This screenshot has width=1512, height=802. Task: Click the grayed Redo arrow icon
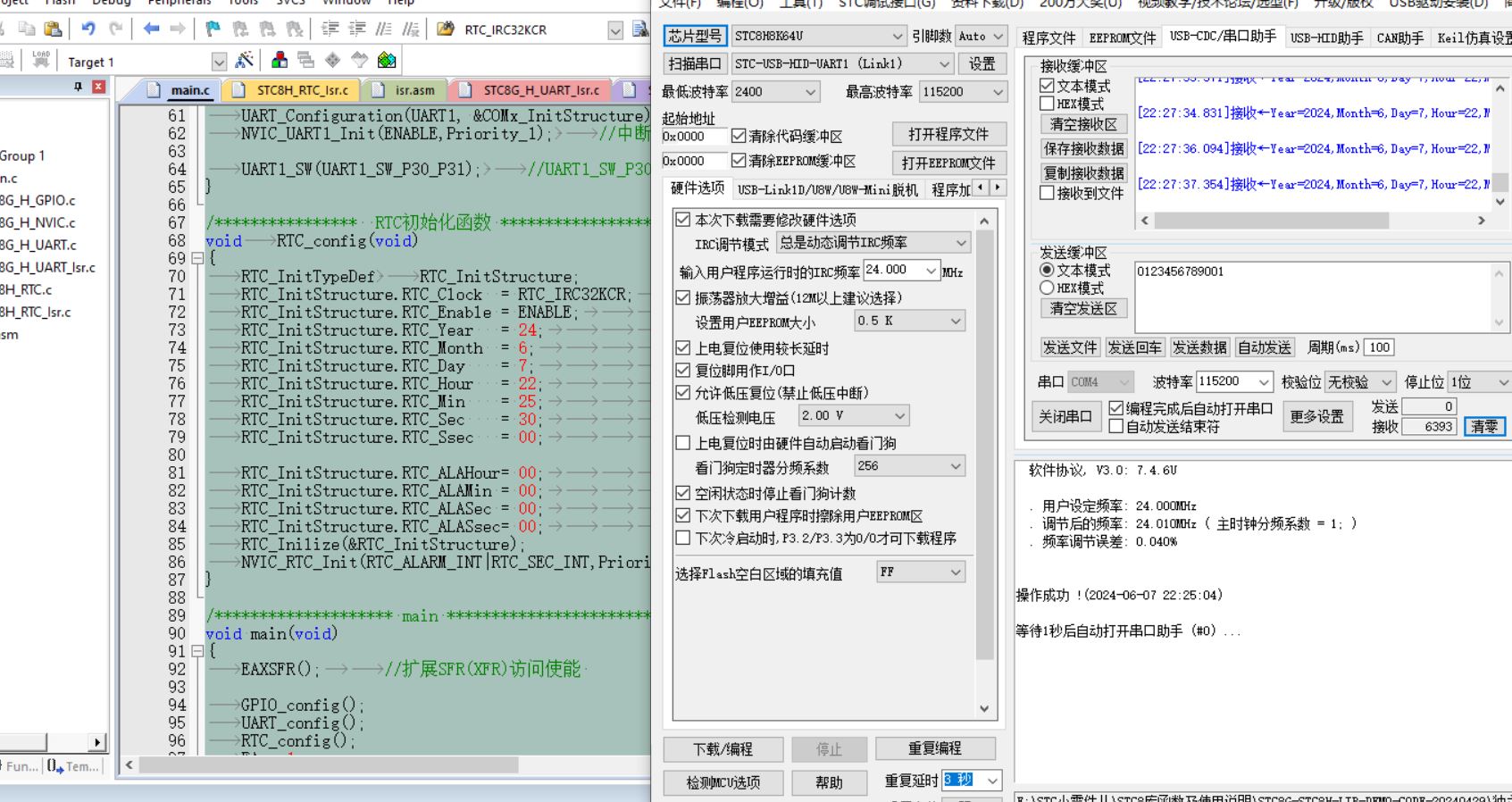point(116,29)
